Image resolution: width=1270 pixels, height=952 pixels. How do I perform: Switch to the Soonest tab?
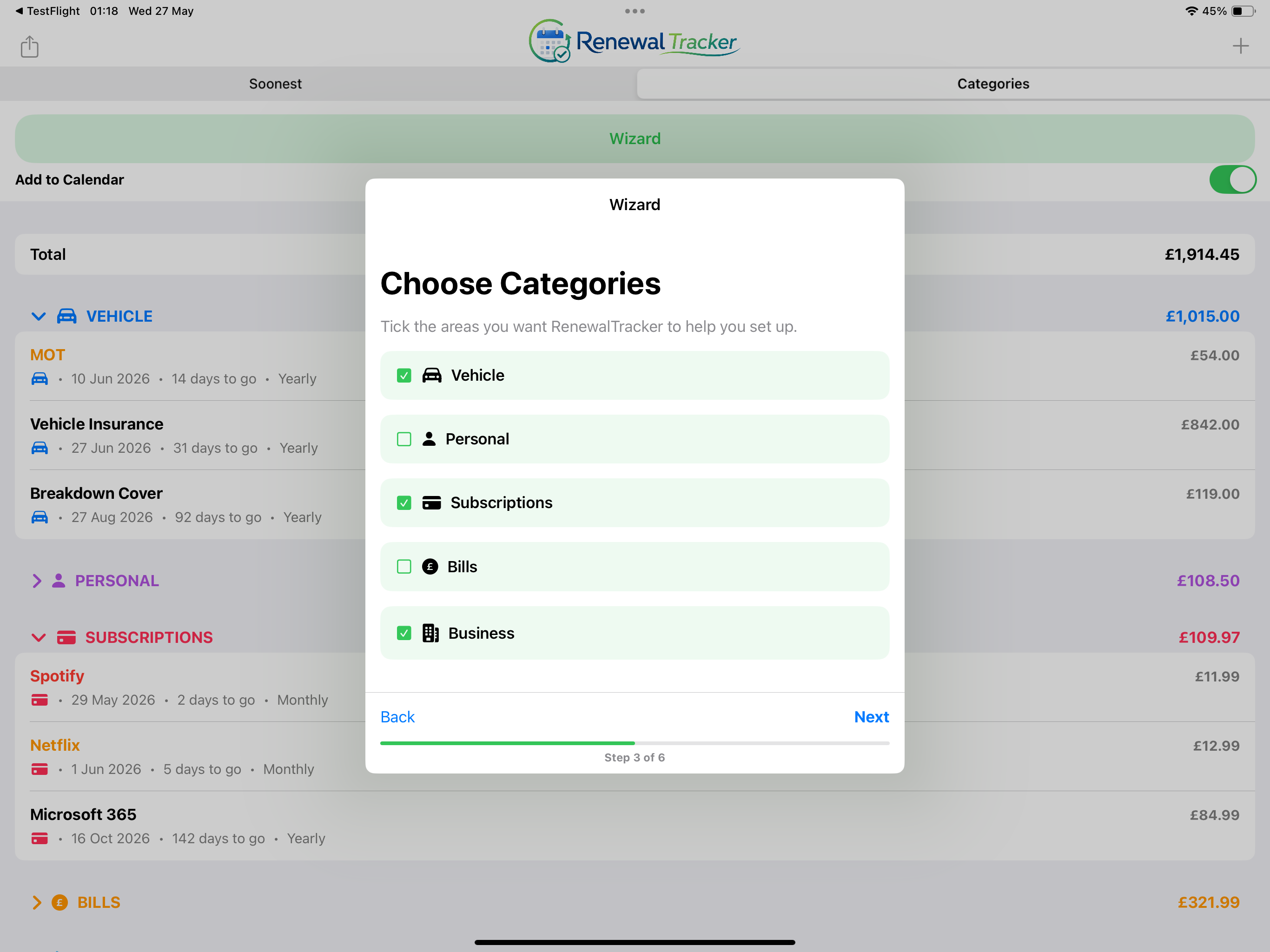pyautogui.click(x=275, y=84)
